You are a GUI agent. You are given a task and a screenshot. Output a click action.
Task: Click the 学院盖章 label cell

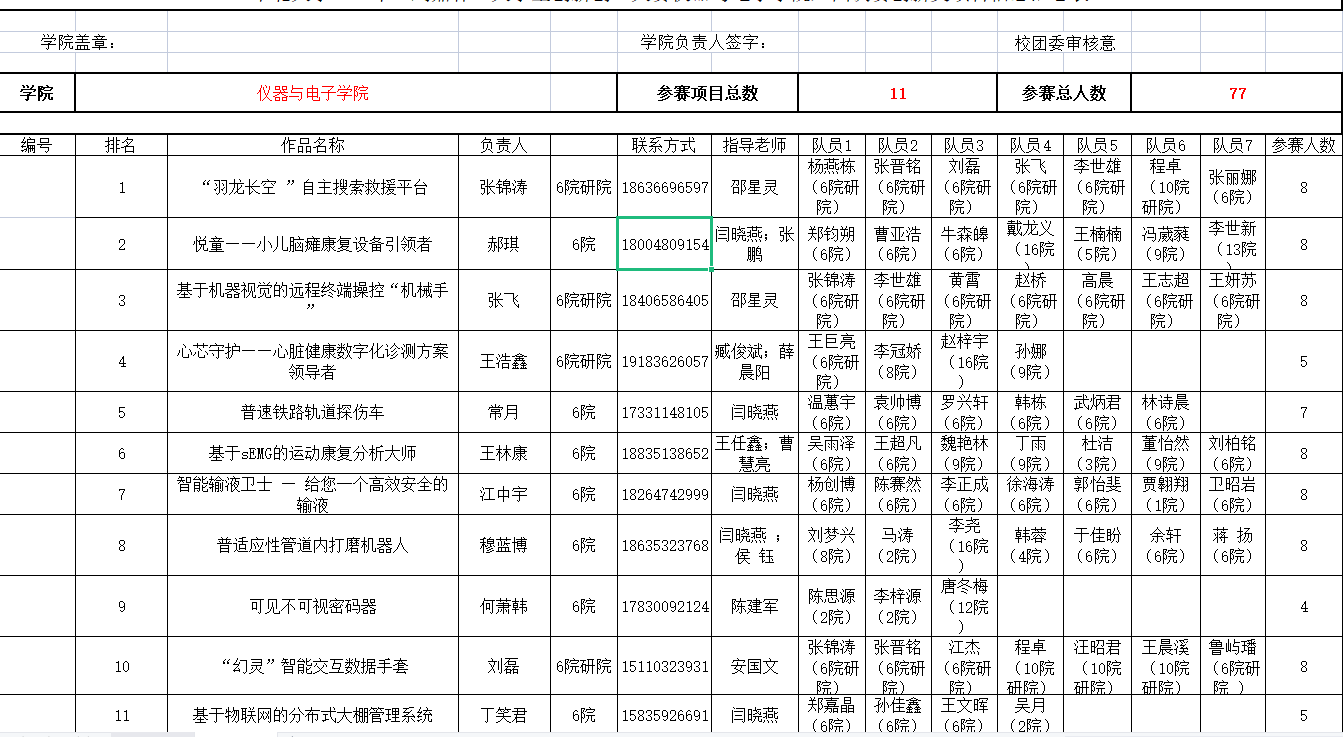coord(78,42)
